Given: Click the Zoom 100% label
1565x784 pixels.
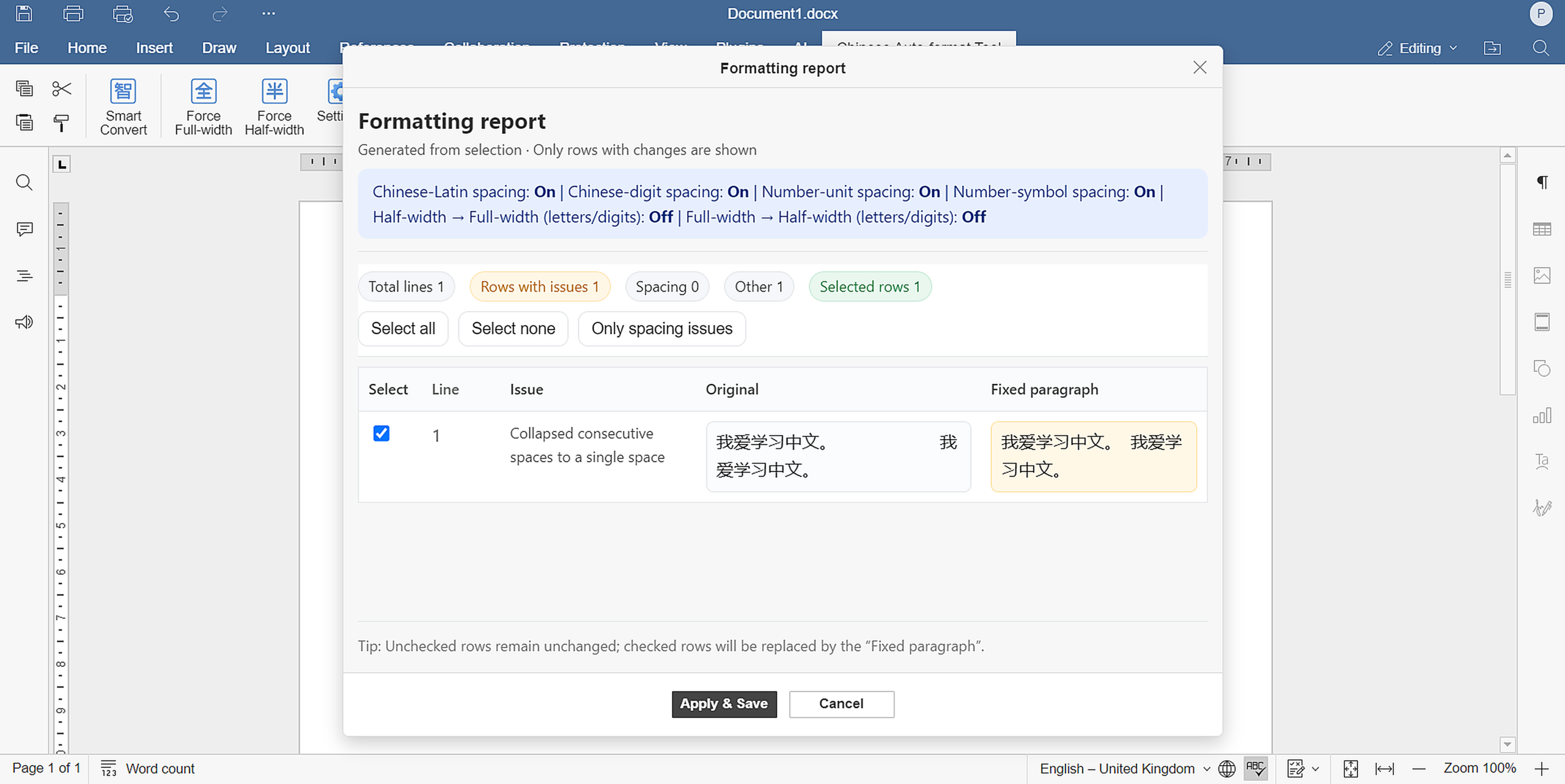Looking at the screenshot, I should click(x=1480, y=768).
